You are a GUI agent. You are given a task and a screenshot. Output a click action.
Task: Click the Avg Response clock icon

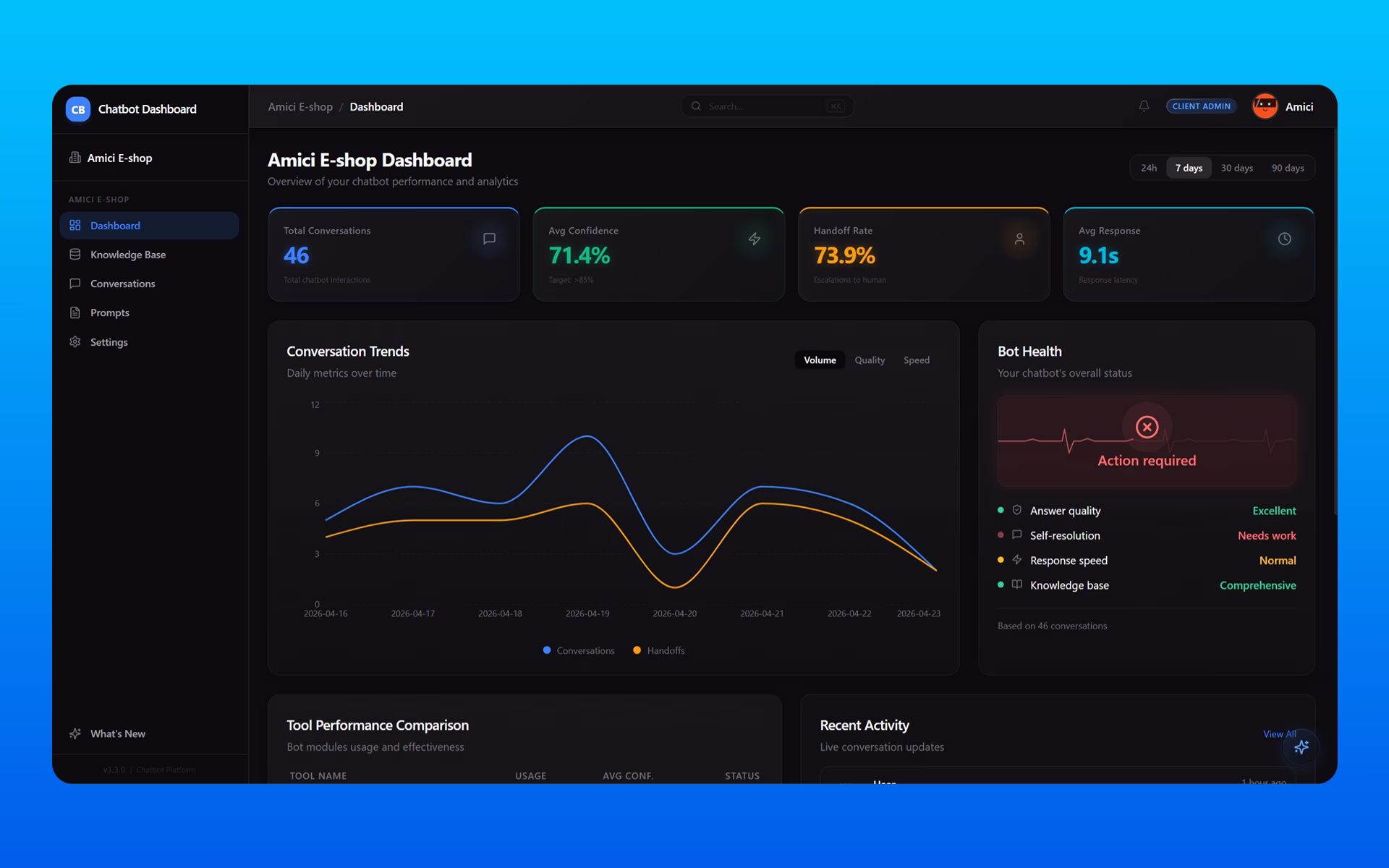[1284, 239]
